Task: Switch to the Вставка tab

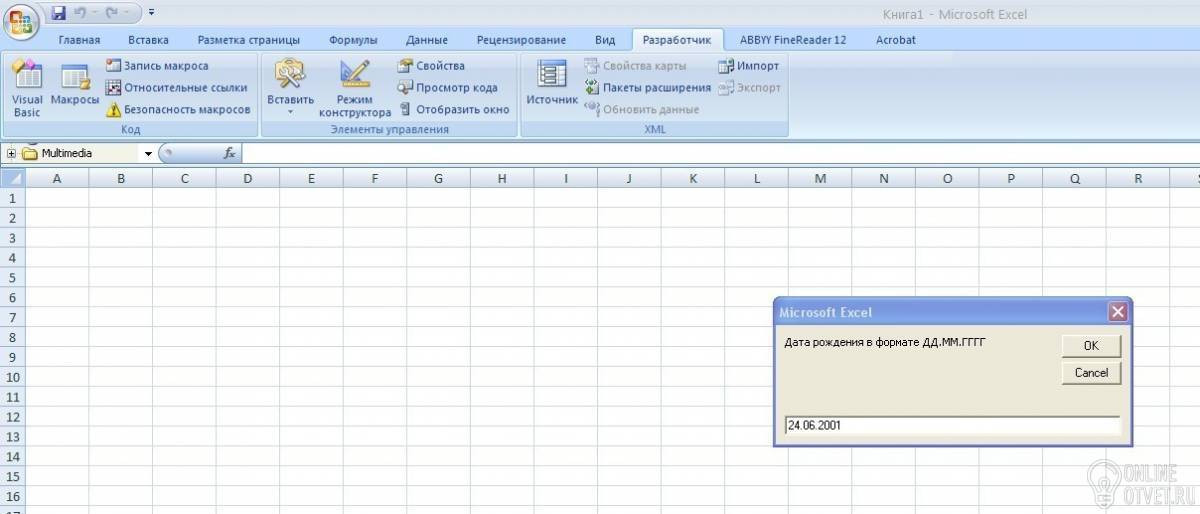Action: (x=148, y=40)
